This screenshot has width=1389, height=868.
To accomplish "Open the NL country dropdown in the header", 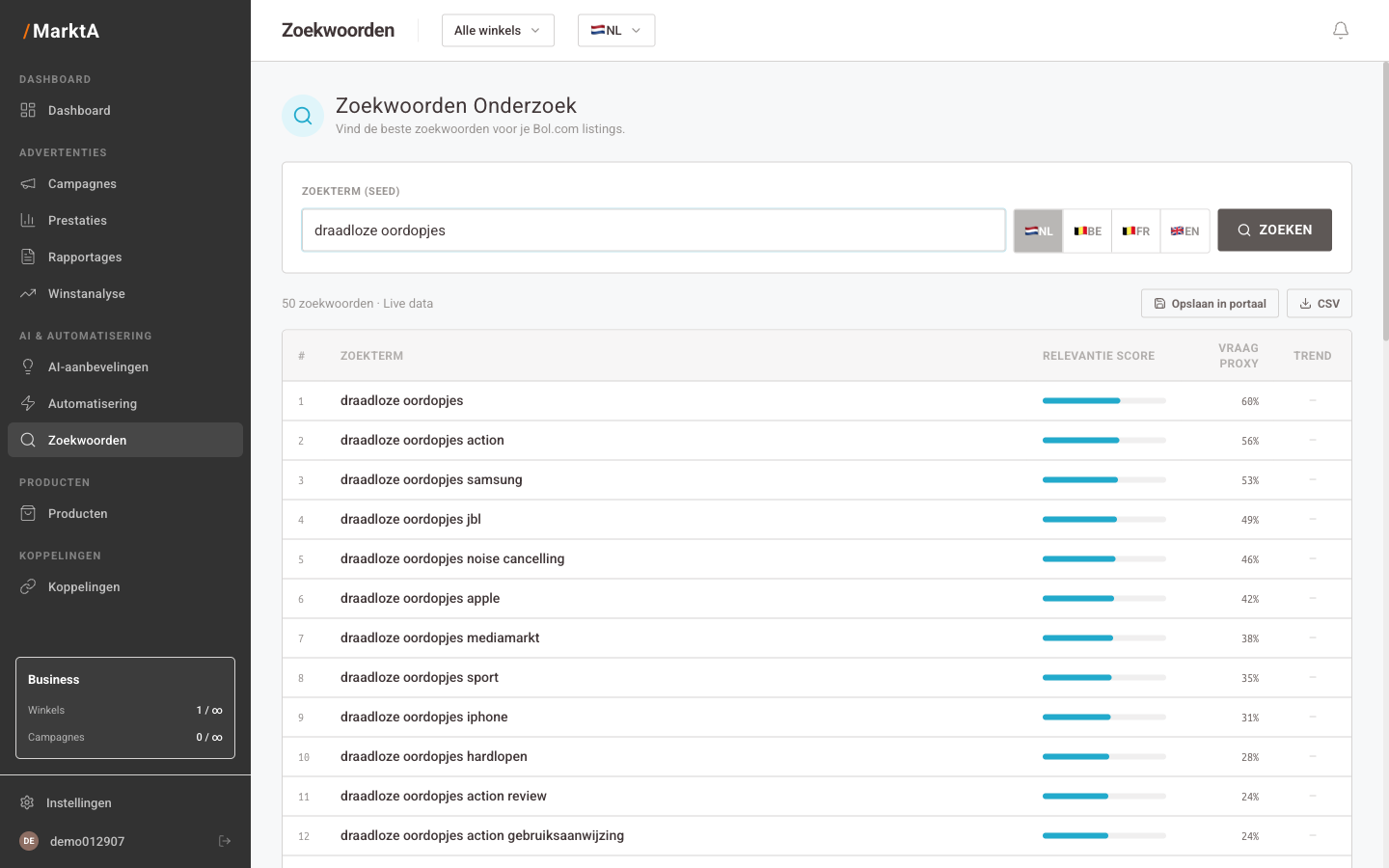I will click(616, 31).
